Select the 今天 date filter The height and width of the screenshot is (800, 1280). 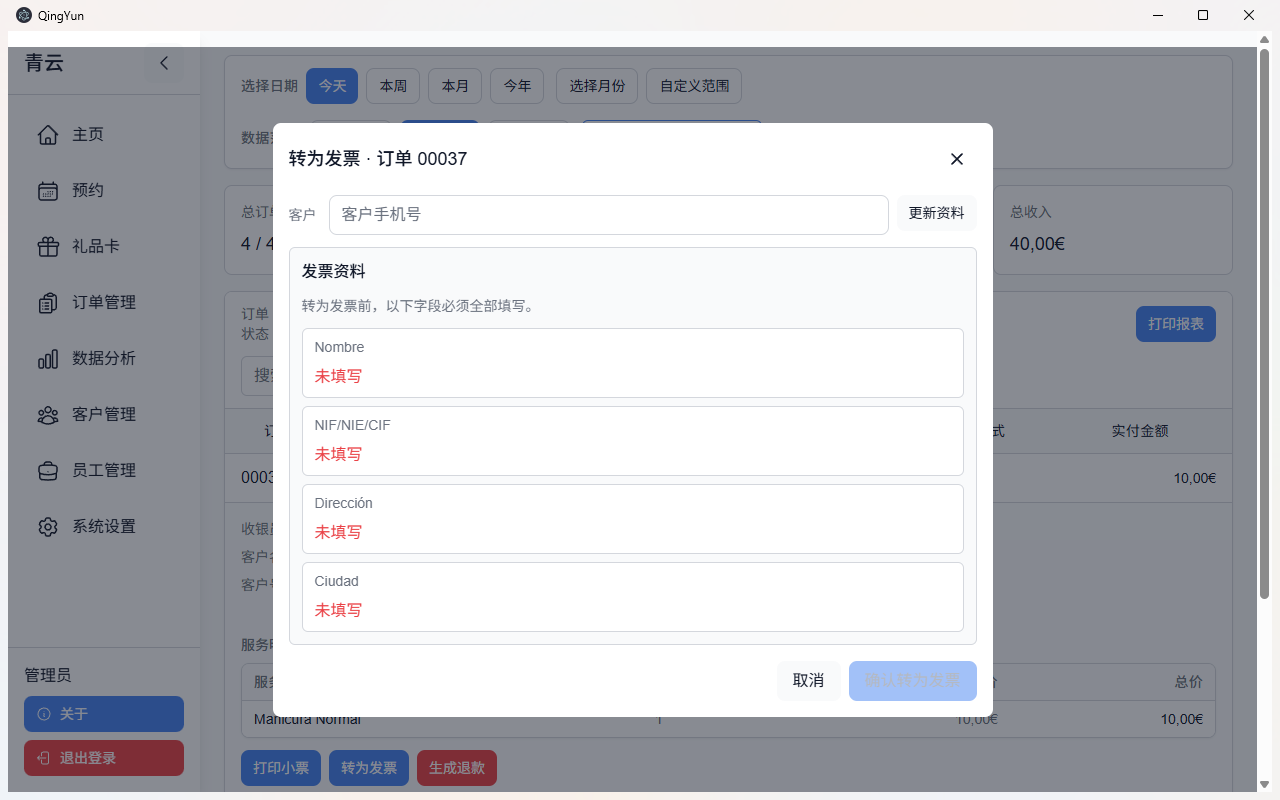click(x=332, y=86)
